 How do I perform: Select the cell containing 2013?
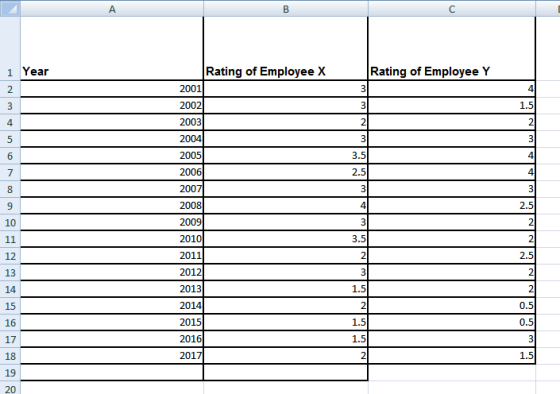click(112, 289)
